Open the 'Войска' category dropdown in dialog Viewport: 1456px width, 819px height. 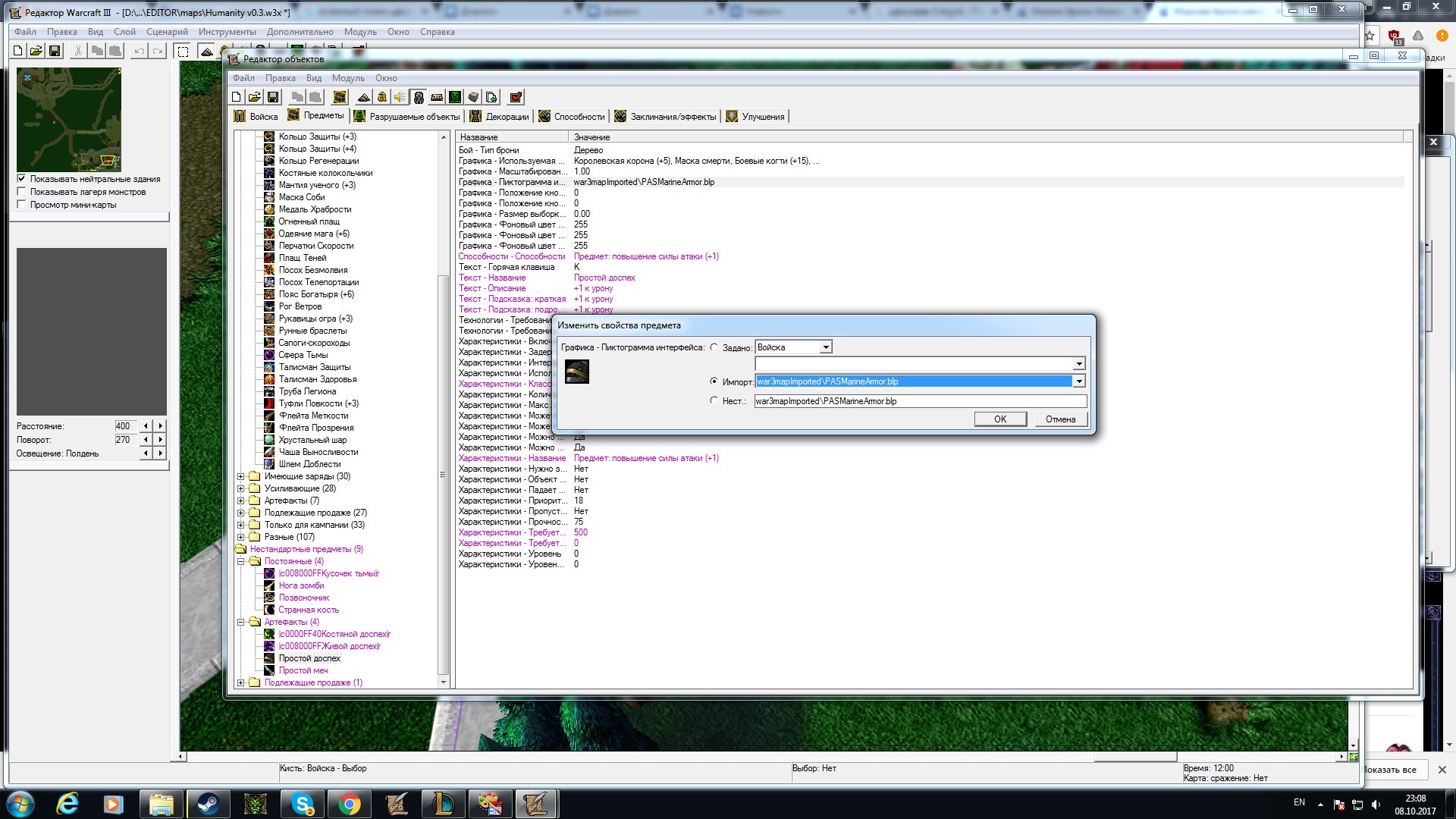(x=826, y=347)
